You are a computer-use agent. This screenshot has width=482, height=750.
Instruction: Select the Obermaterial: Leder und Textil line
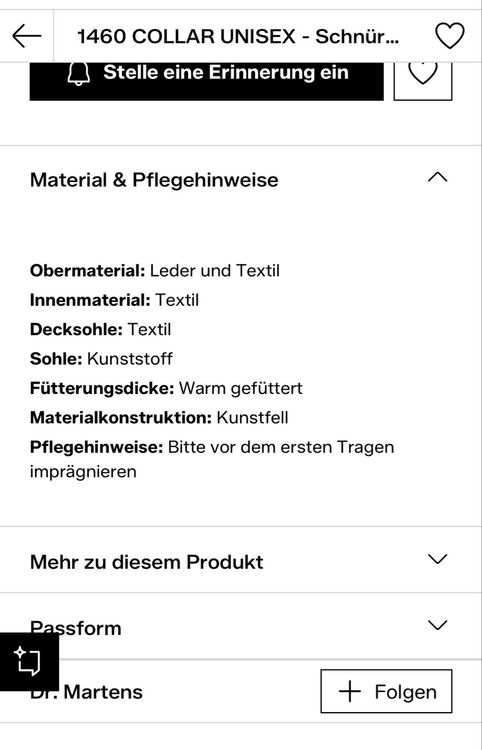click(155, 271)
